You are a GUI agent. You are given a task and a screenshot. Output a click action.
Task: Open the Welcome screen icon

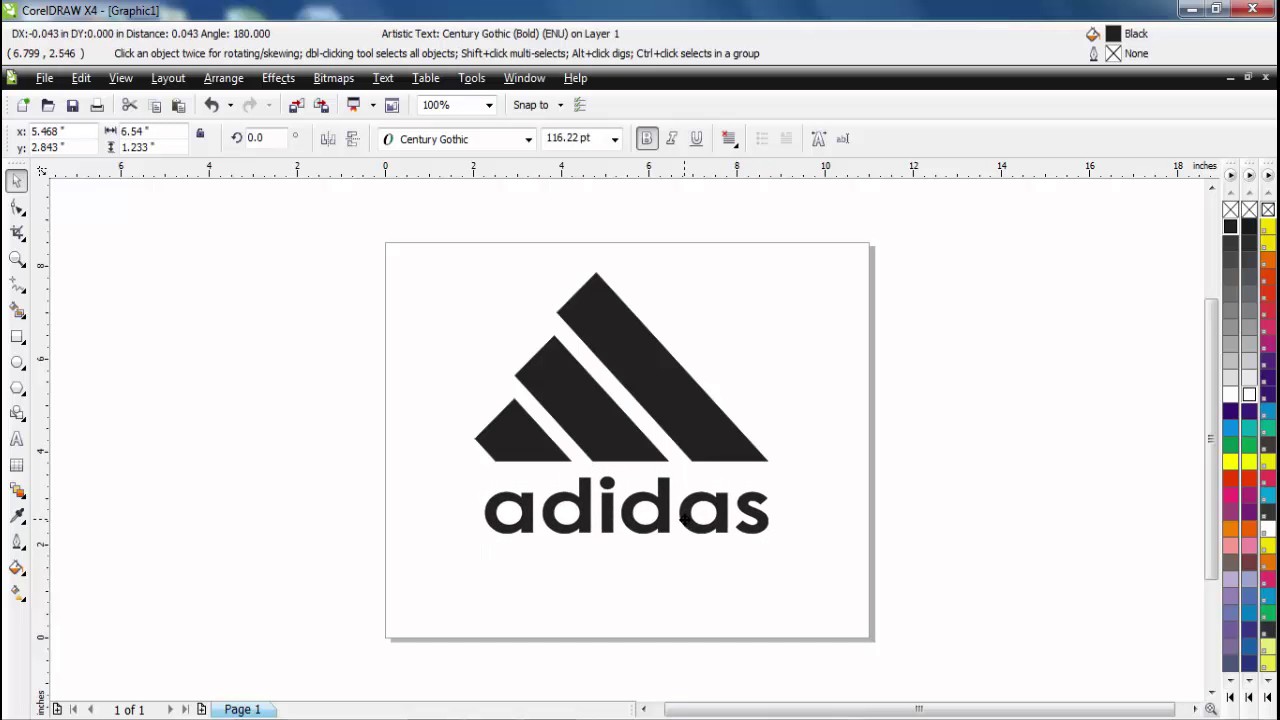pyautogui.click(x=392, y=105)
